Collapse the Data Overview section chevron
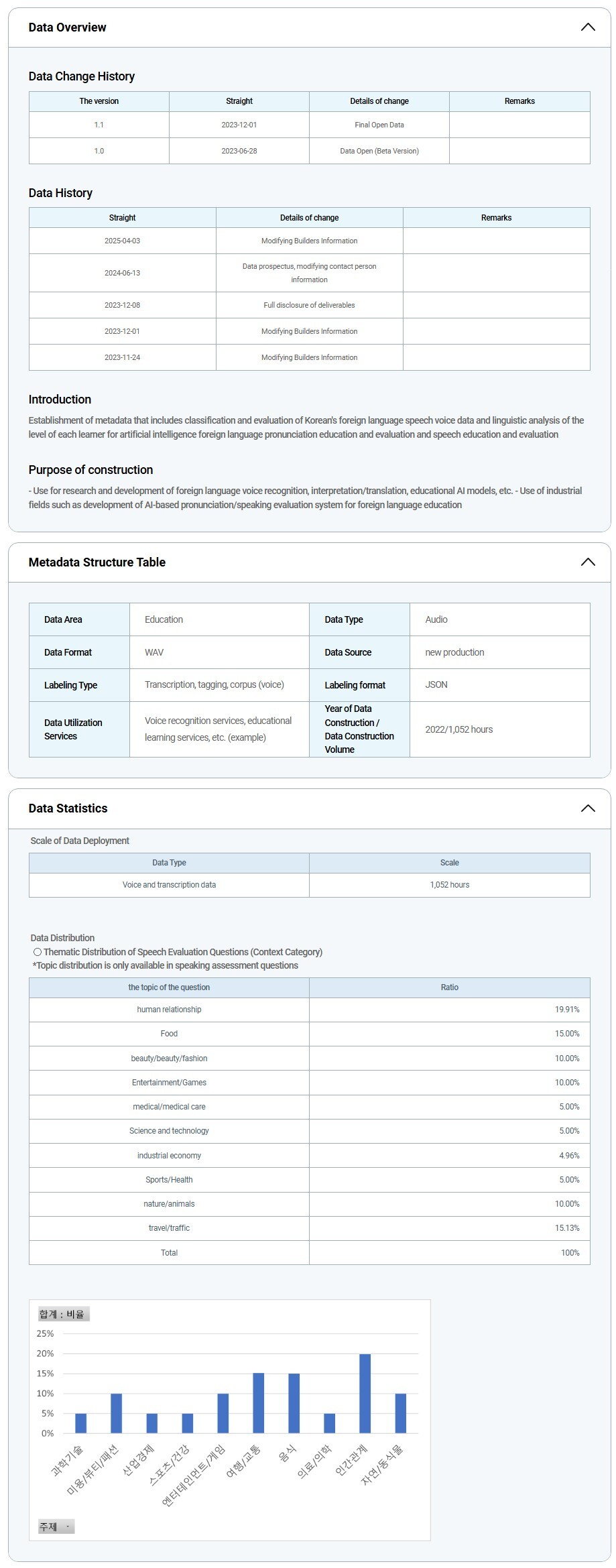The width and height of the screenshot is (616, 1568). pos(587,27)
